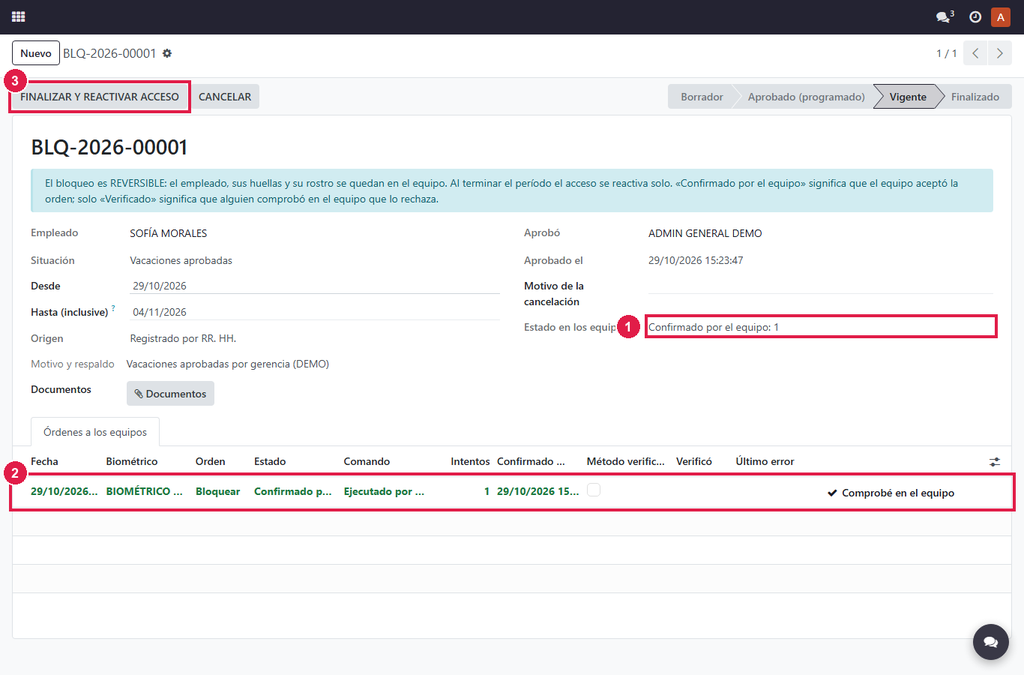Open the user avatar menu
This screenshot has width=1024, height=675.
(1000, 17)
